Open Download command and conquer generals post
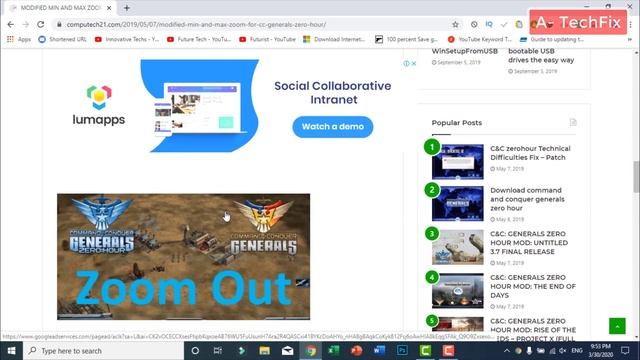This screenshot has height=360, width=640. coord(527,199)
